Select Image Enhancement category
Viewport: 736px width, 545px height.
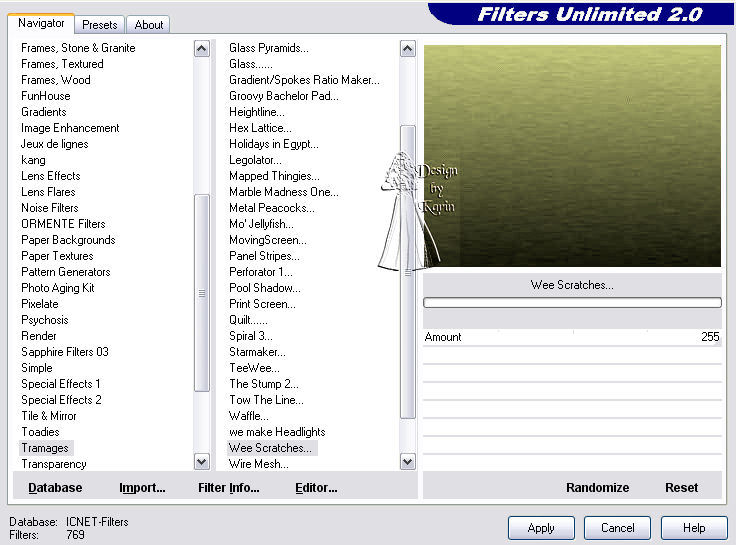tap(70, 128)
